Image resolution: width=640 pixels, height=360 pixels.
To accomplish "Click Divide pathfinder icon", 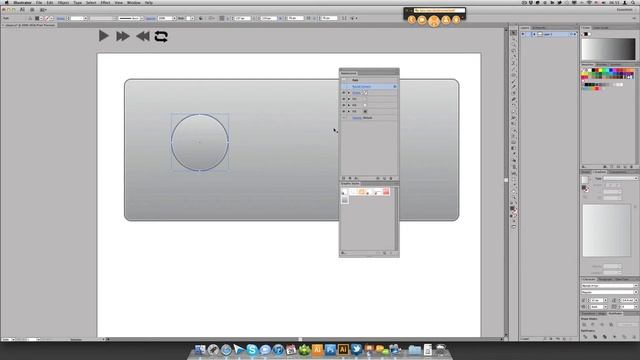I will [585, 337].
